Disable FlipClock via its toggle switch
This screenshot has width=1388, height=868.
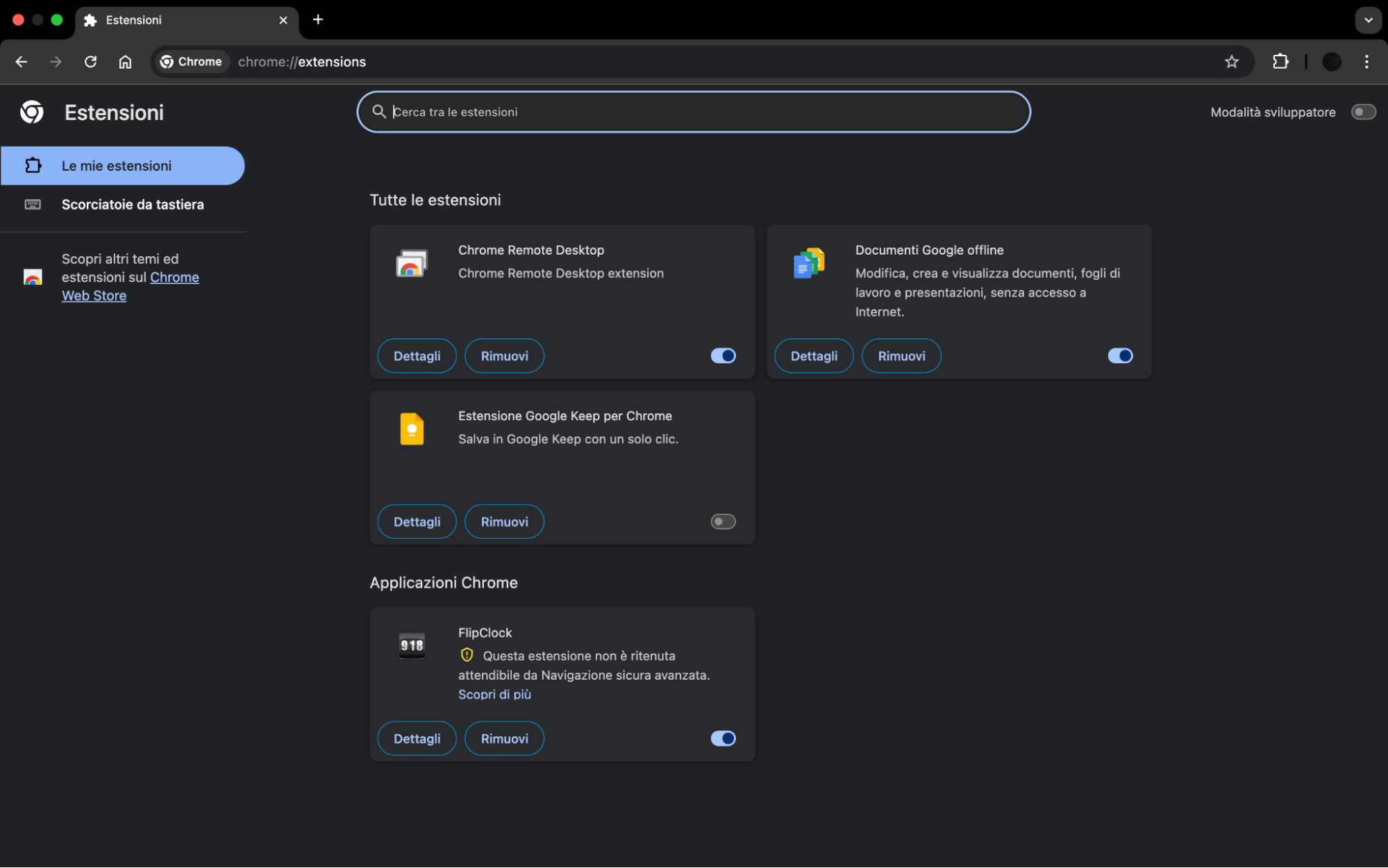[722, 738]
